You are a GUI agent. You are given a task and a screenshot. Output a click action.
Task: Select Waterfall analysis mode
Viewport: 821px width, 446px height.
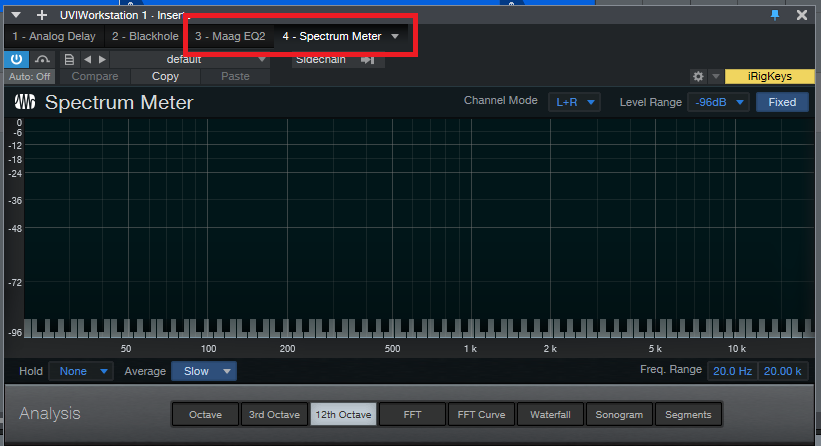(550, 415)
